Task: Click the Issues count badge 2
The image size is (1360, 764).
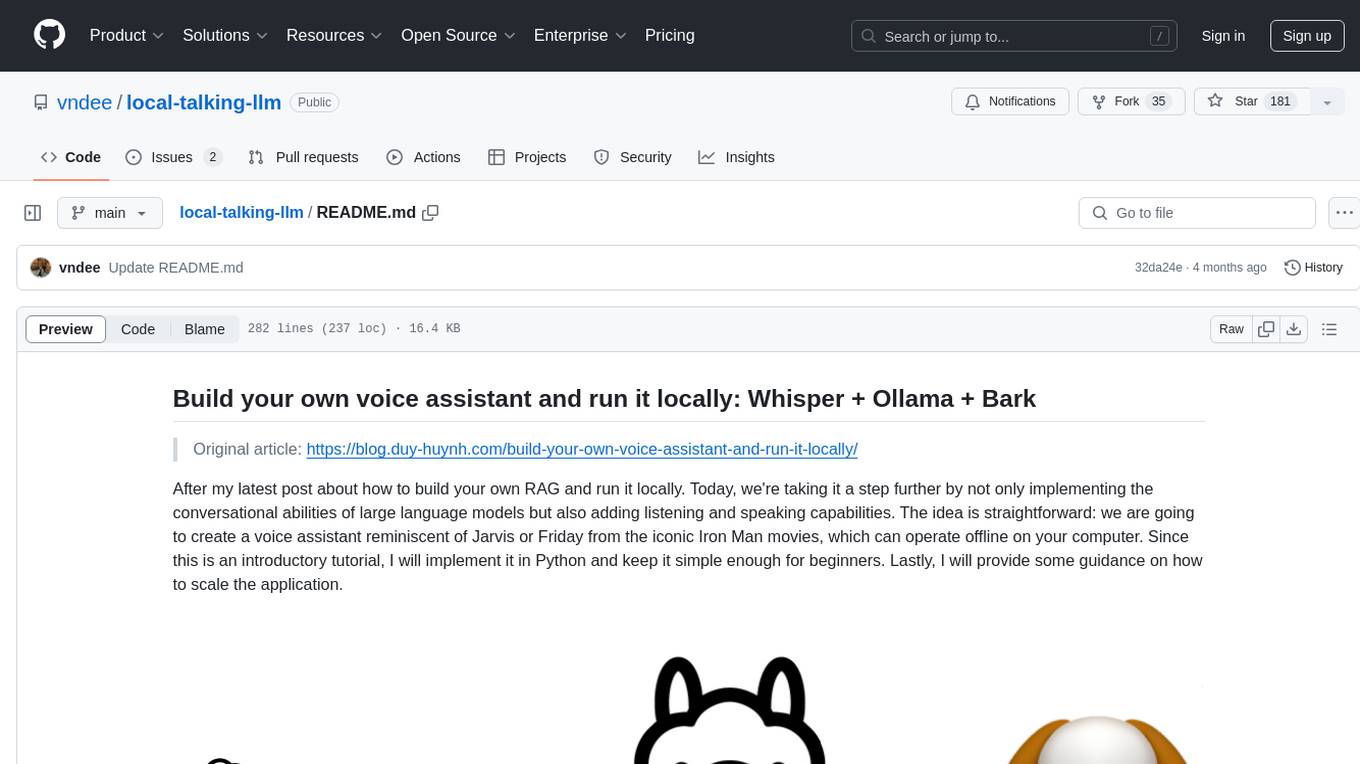Action: [x=212, y=157]
